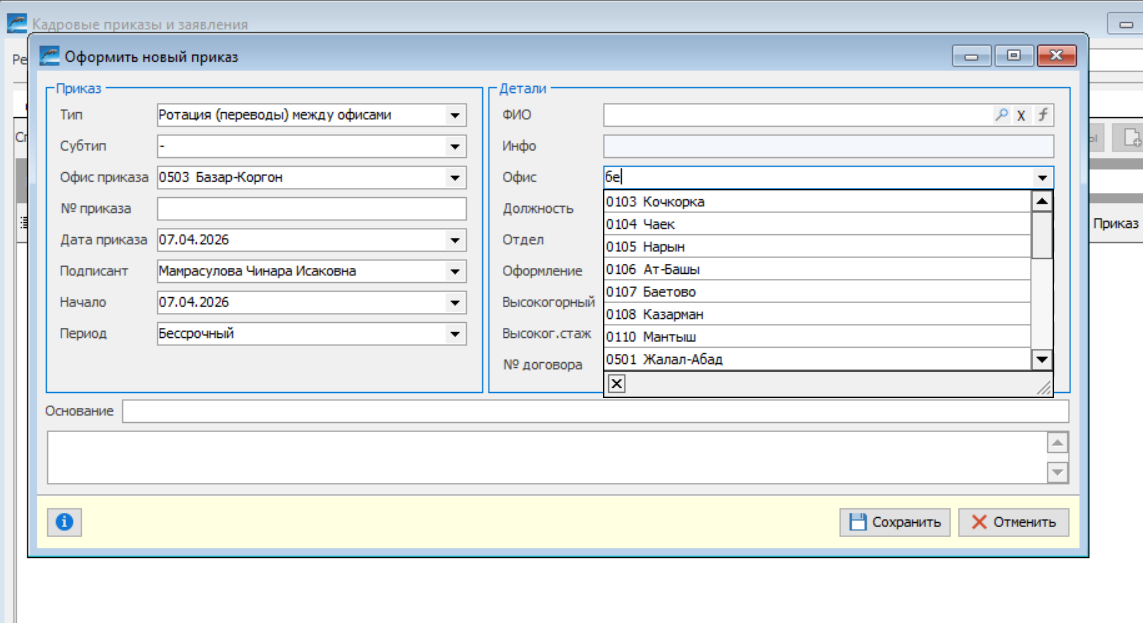The image size is (1143, 623).
Task: Open the Офис приказа dropdown
Action: [x=455, y=178]
